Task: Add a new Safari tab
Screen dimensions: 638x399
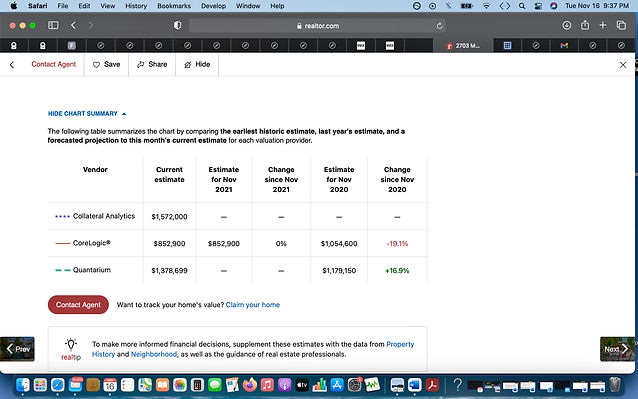Action: point(603,25)
